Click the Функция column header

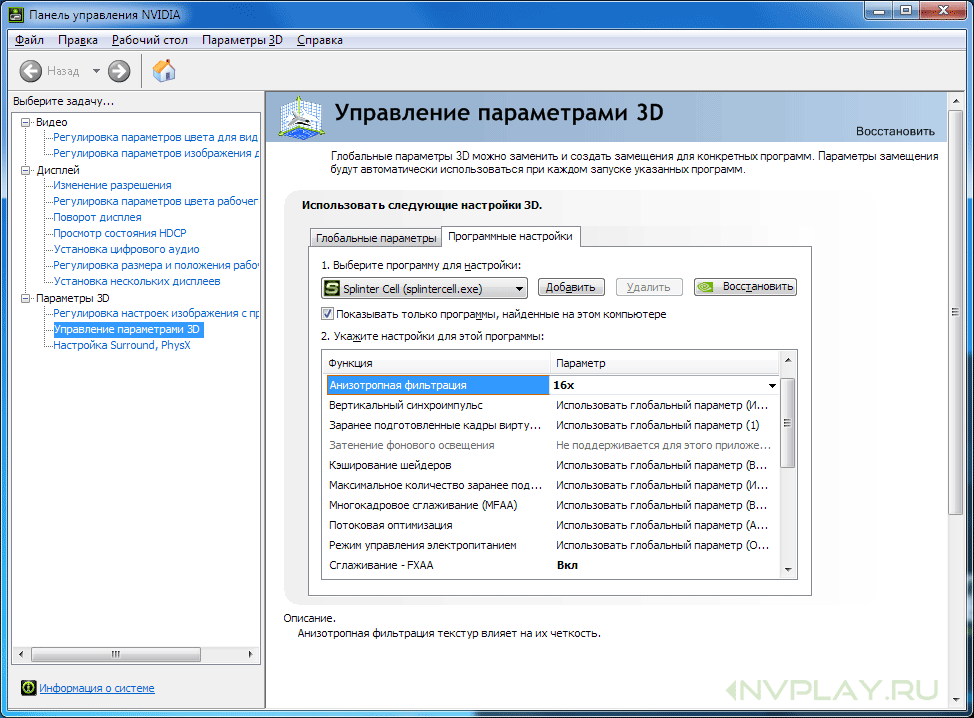(x=437, y=363)
